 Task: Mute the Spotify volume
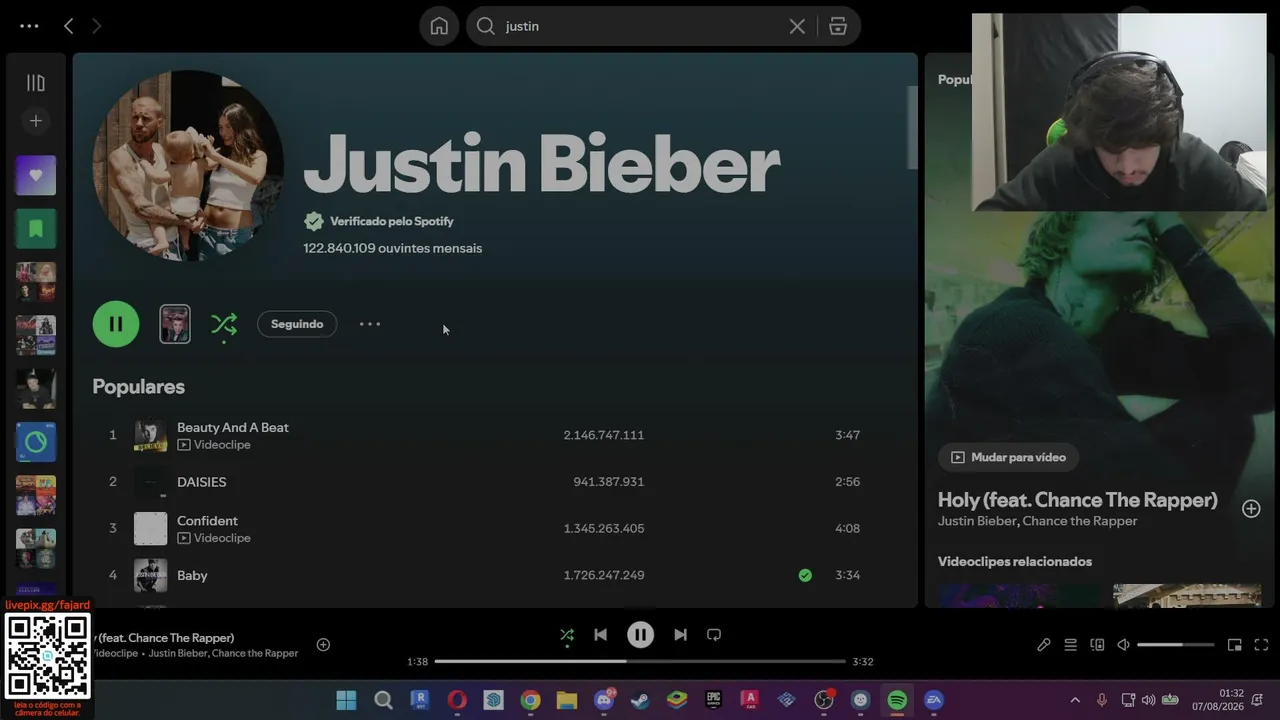click(1124, 645)
